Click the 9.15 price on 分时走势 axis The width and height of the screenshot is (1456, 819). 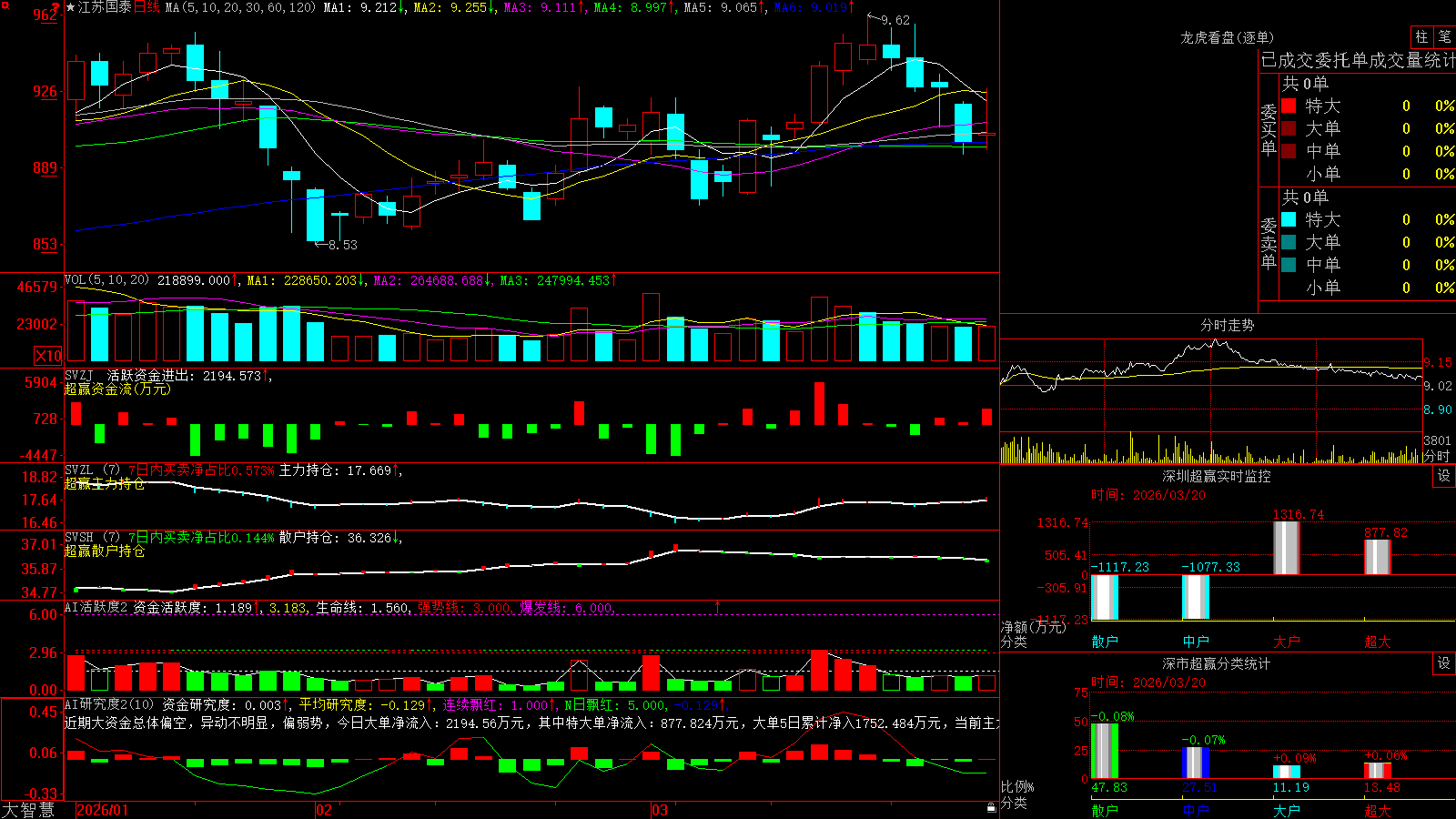tap(1438, 362)
